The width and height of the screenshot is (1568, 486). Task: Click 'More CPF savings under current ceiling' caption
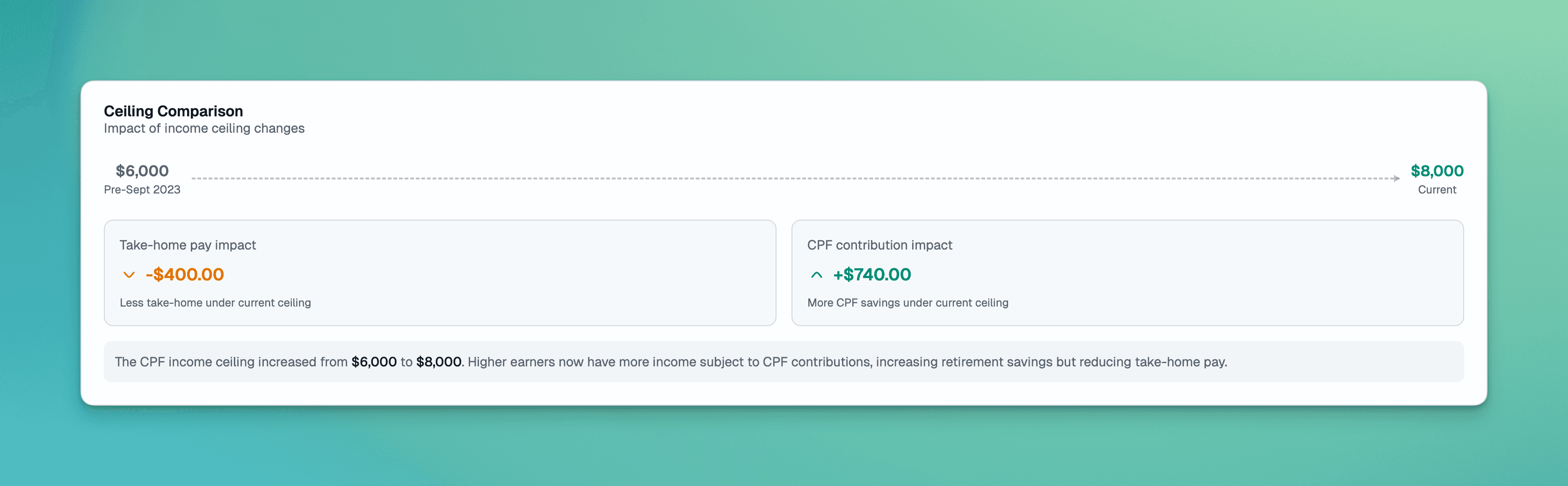(x=907, y=303)
